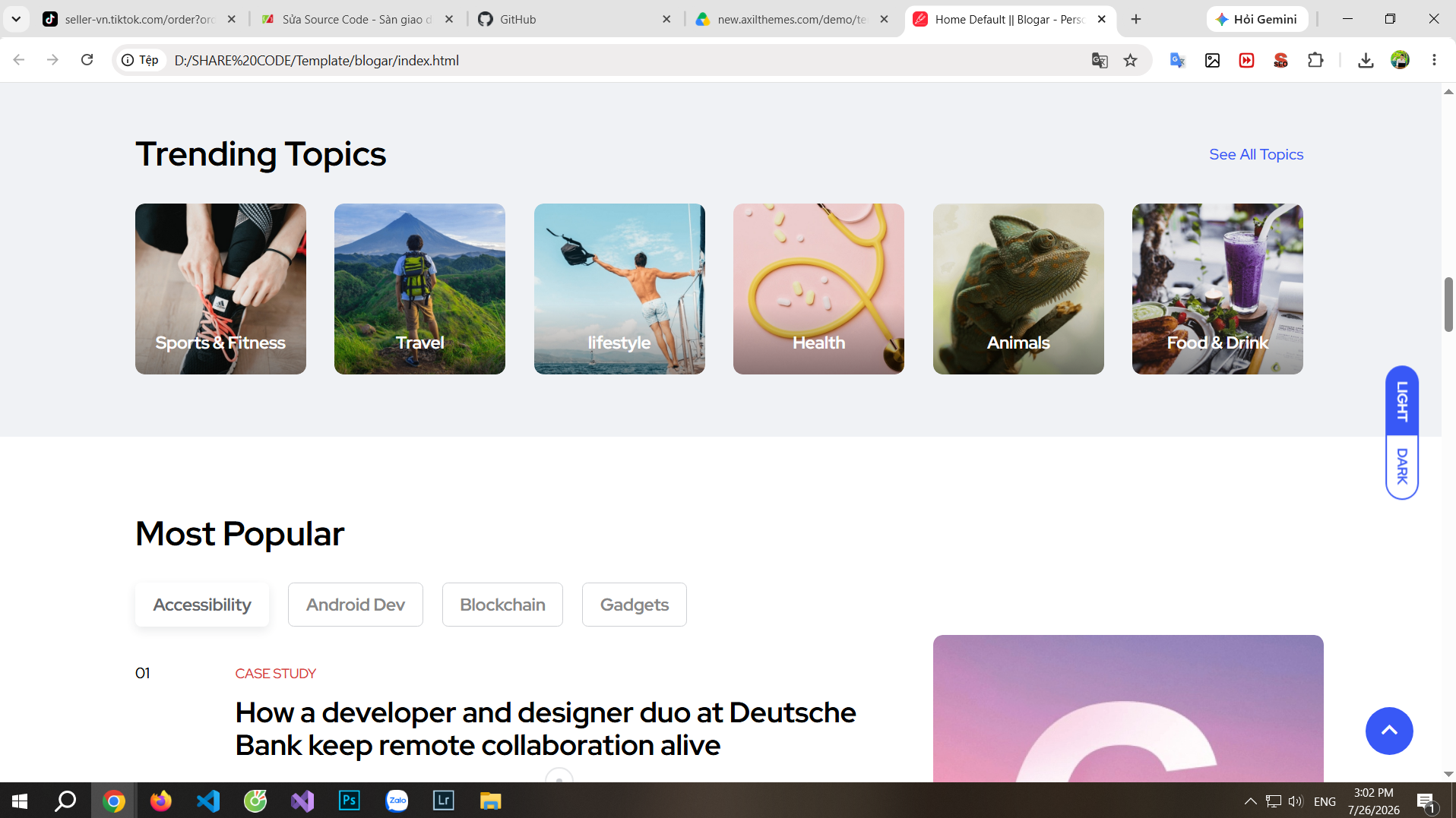The image size is (1456, 818).
Task: Open Photoshop from the taskbar
Action: (x=349, y=801)
